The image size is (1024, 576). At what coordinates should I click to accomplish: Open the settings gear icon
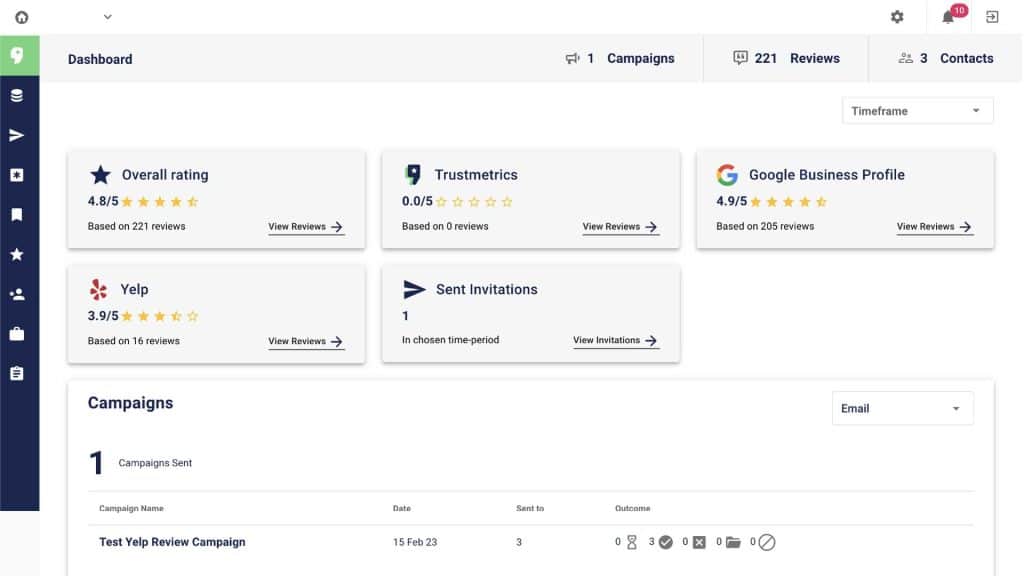pos(897,17)
